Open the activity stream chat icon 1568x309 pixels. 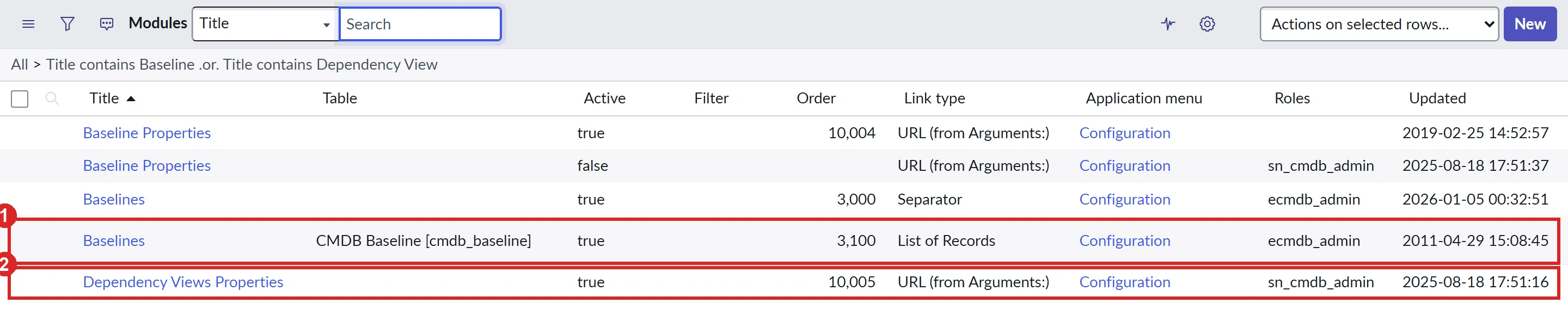pos(107,24)
